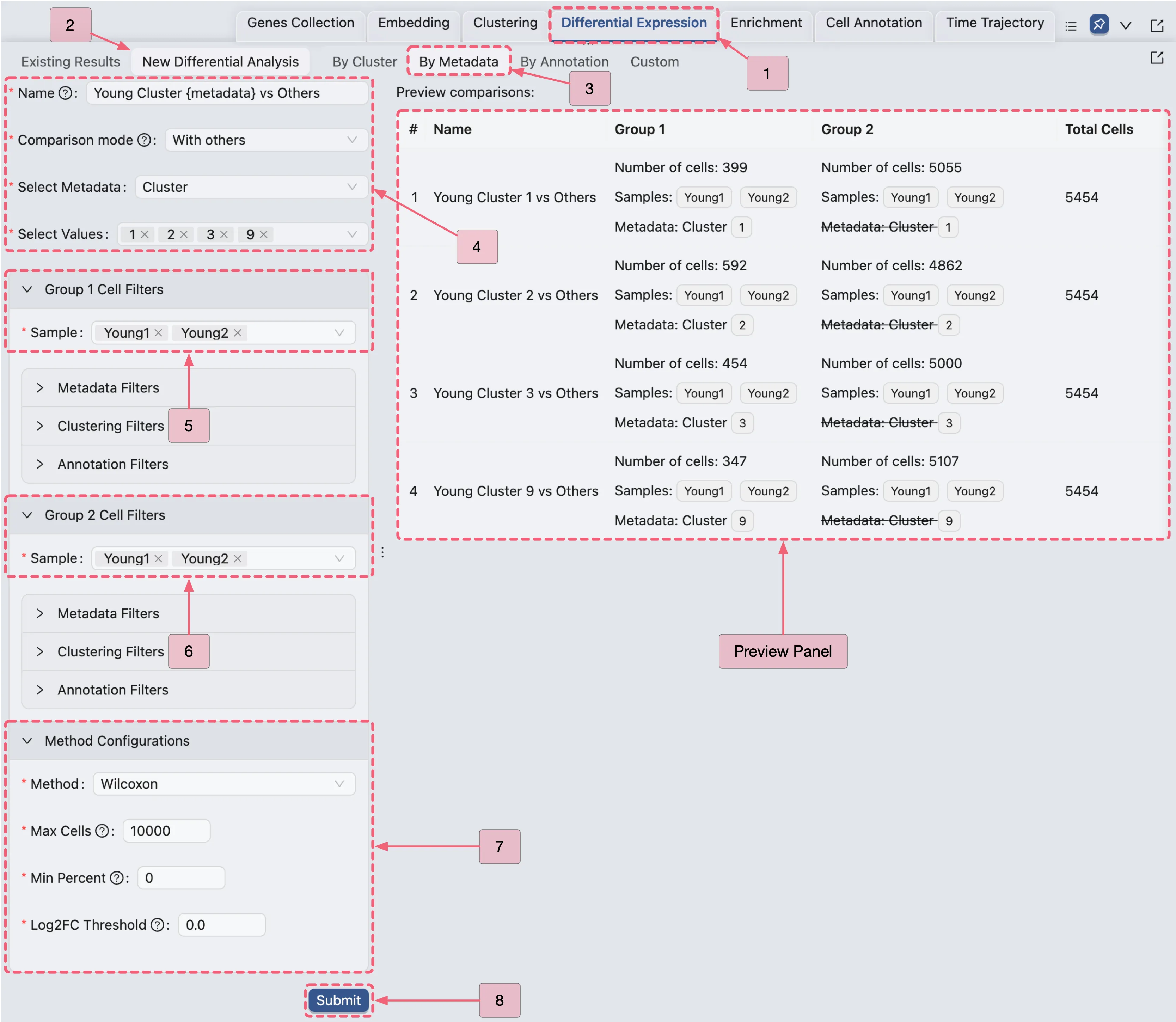Click the help icon next to Name
The height and width of the screenshot is (1022, 1176).
coord(66,93)
